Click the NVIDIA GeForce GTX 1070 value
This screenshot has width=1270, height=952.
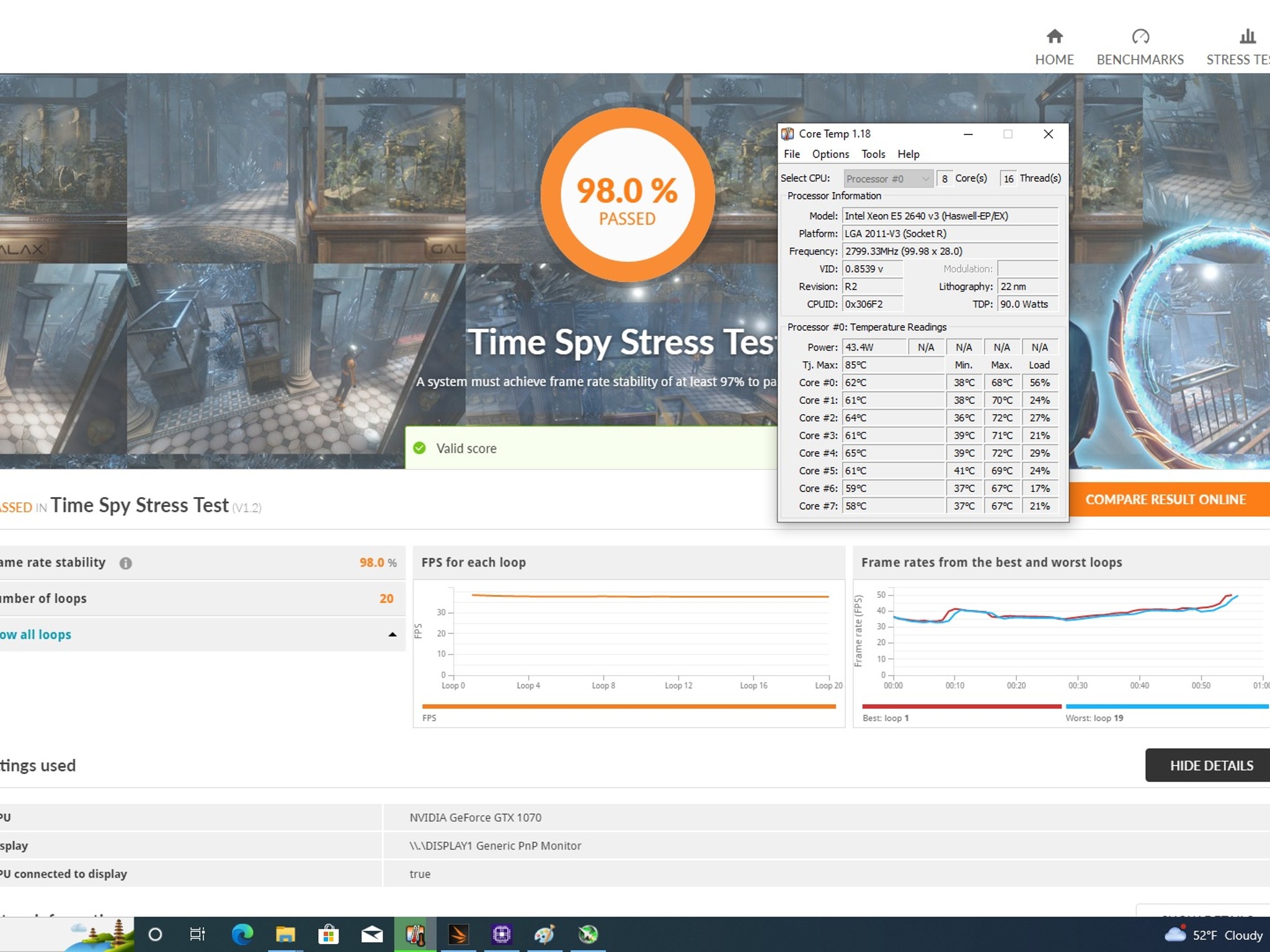[475, 818]
